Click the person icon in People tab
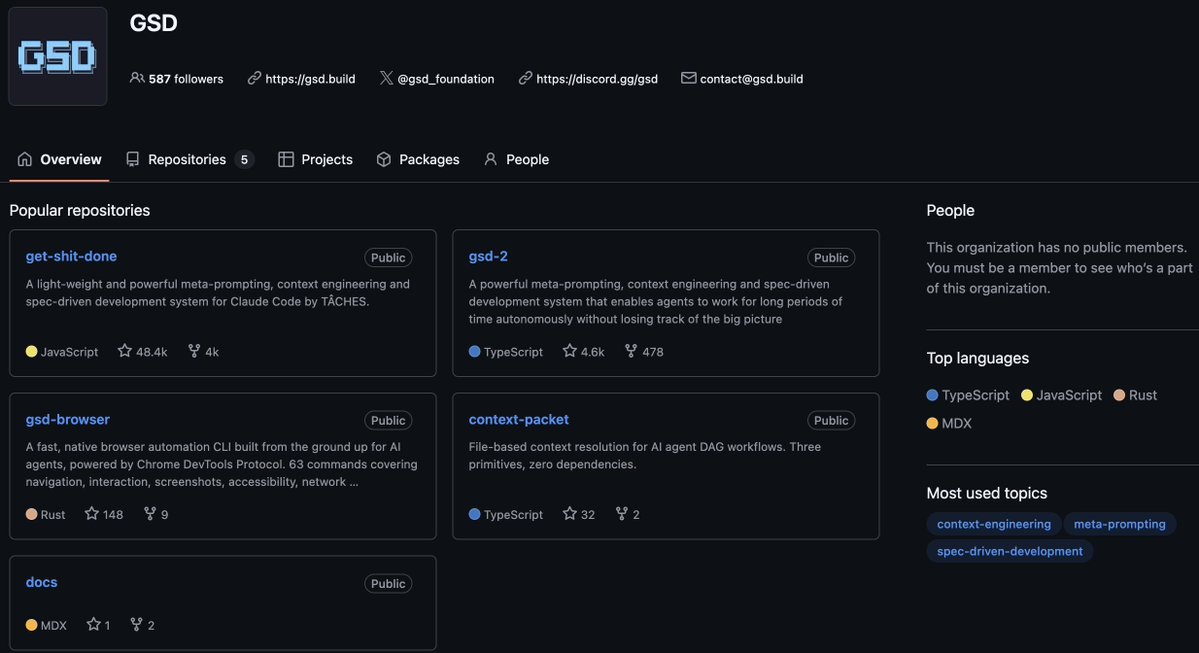The image size is (1199, 653). tap(490, 159)
